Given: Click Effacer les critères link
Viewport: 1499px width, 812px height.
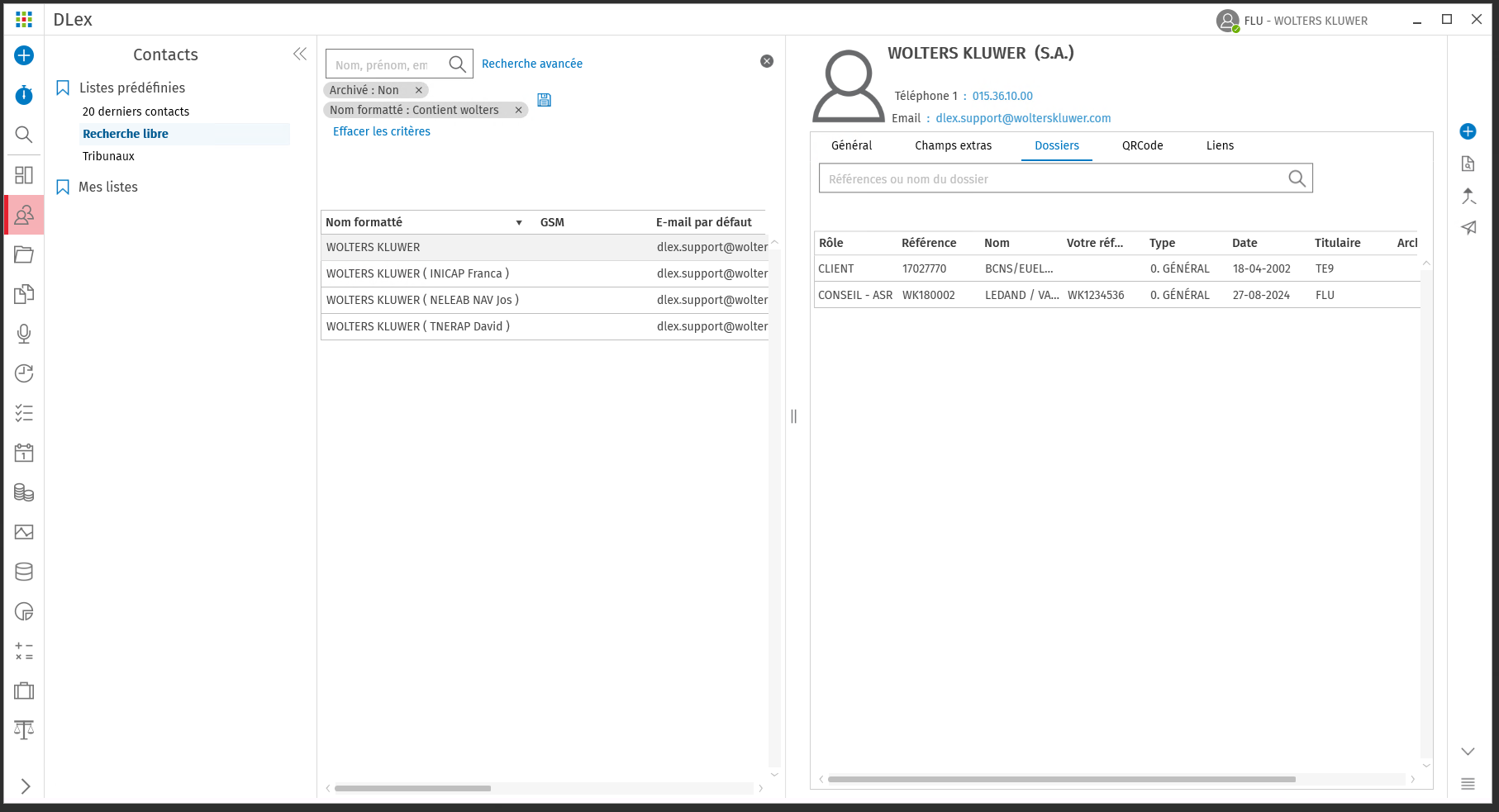Looking at the screenshot, I should tap(381, 131).
